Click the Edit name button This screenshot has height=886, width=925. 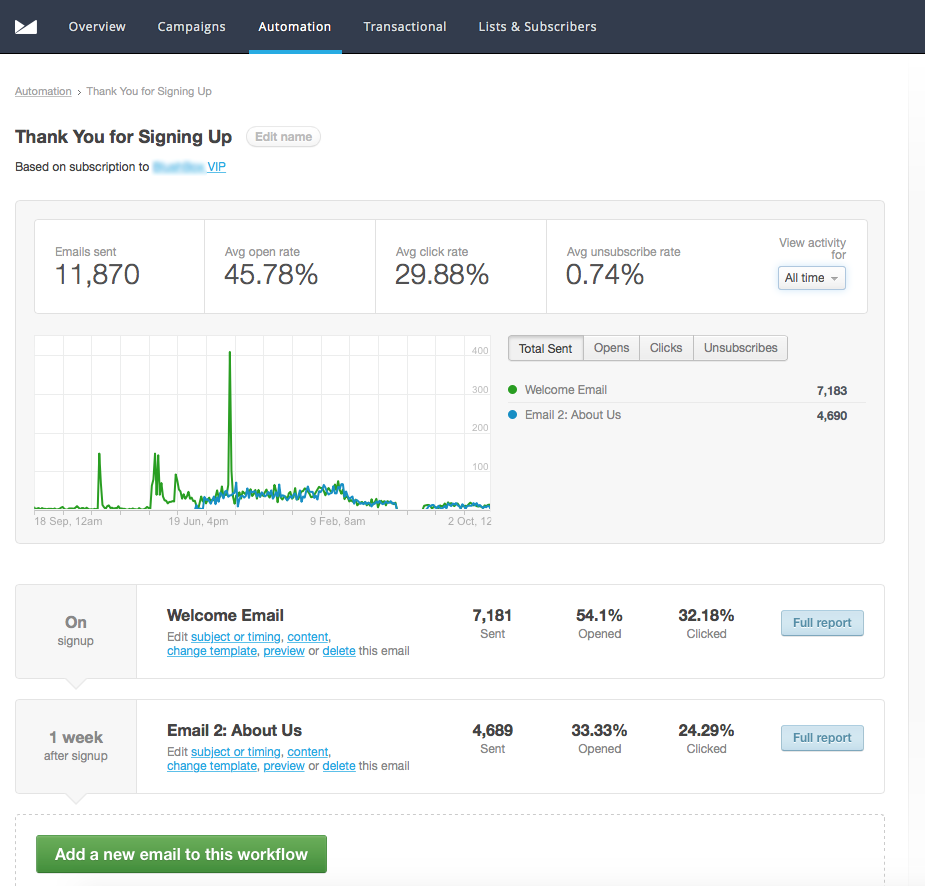tap(283, 137)
